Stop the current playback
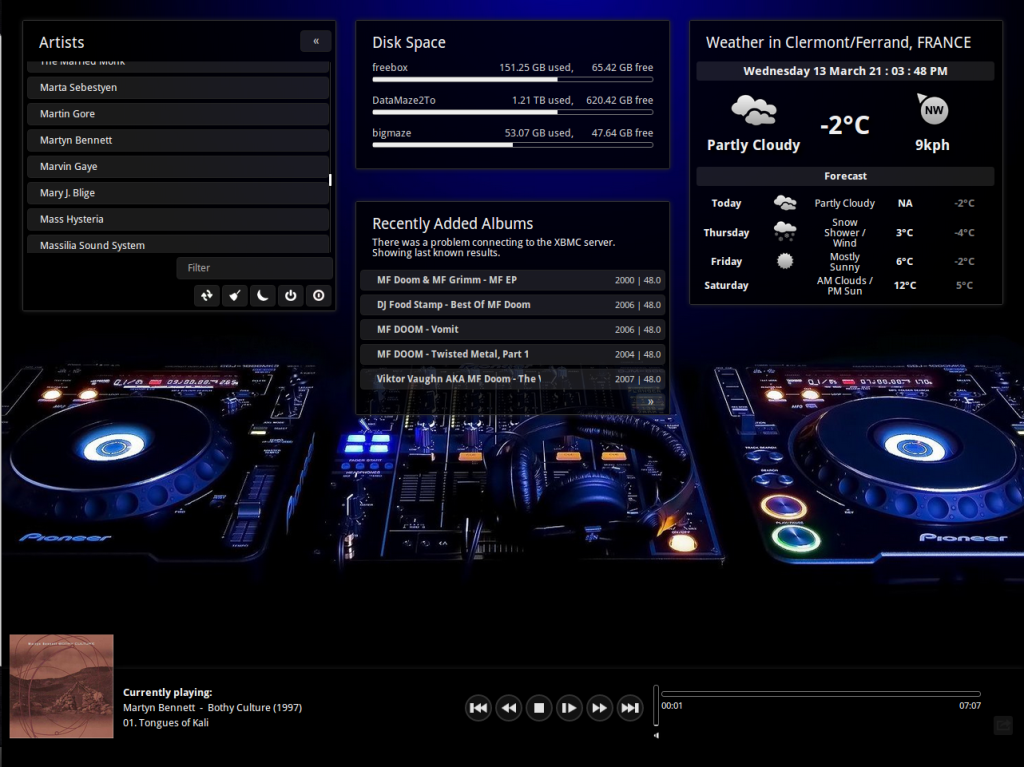This screenshot has width=1024, height=767. pyautogui.click(x=538, y=708)
